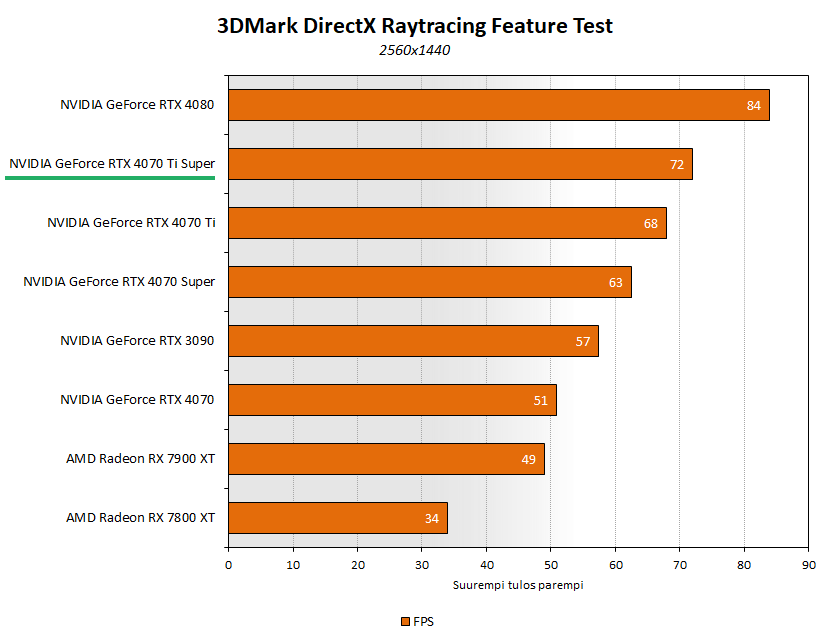
Task: Click the "10" x-axis tick label
Action: click(x=293, y=565)
